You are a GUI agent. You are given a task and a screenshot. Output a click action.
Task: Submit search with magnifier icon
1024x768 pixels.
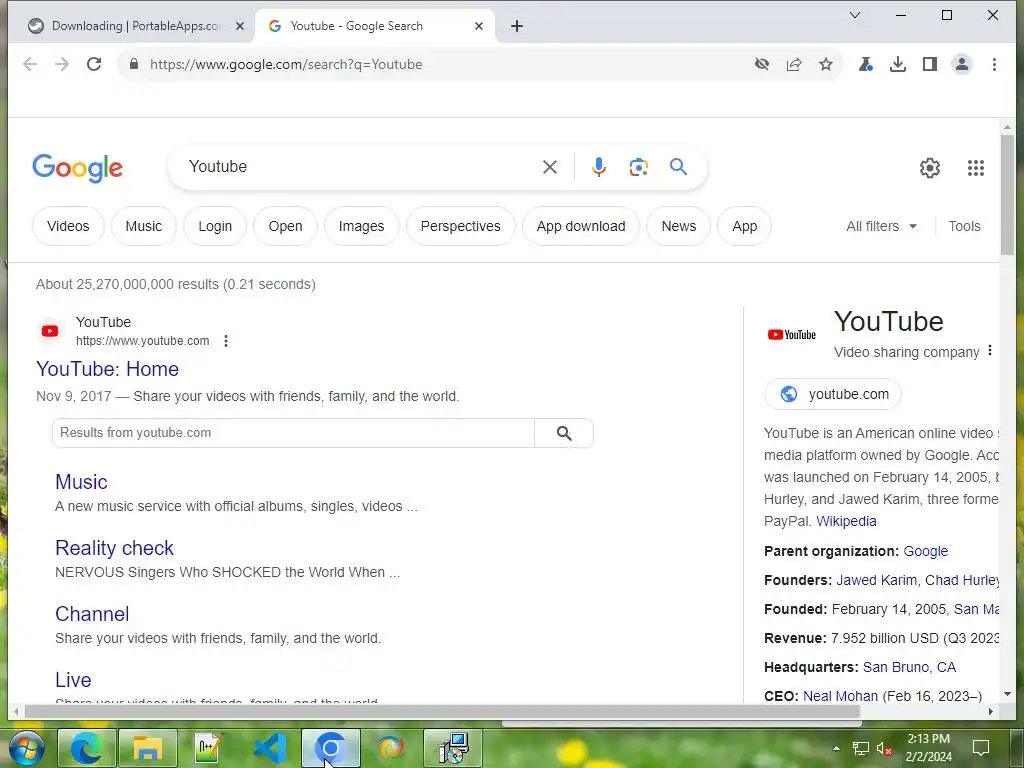[x=679, y=167]
